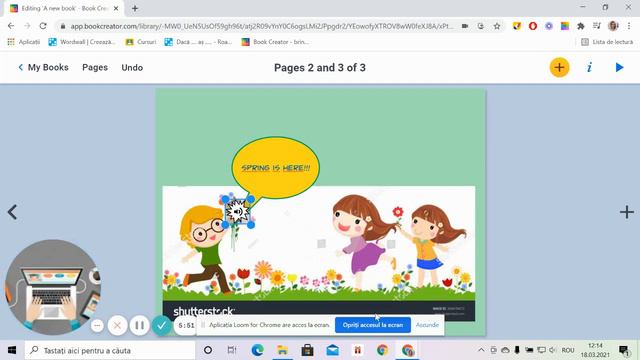Click the Windows taskbar search box

[110, 350]
